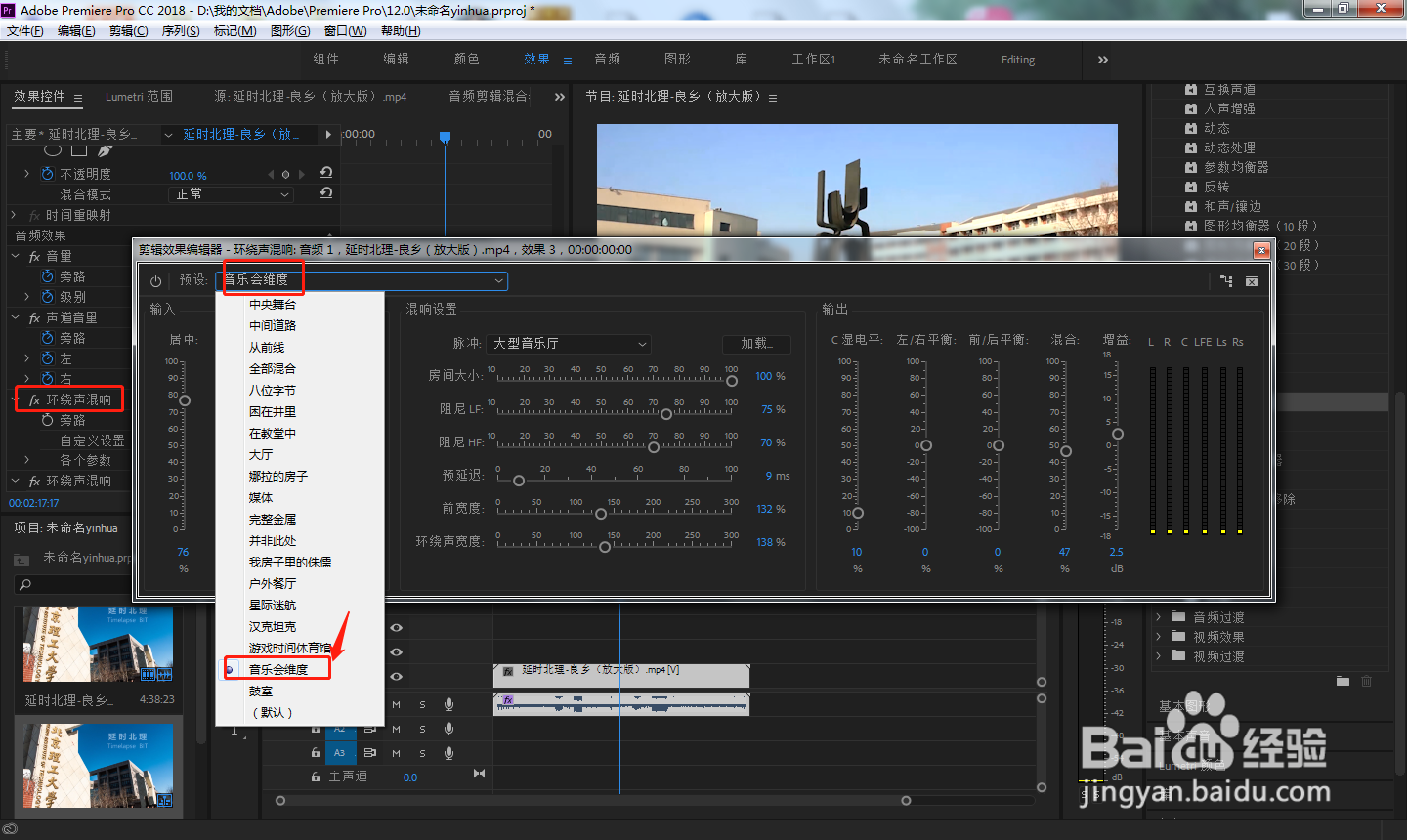Open the 效果控件 panel menu icon
Screen dimensions: 1407x840
click(78, 98)
